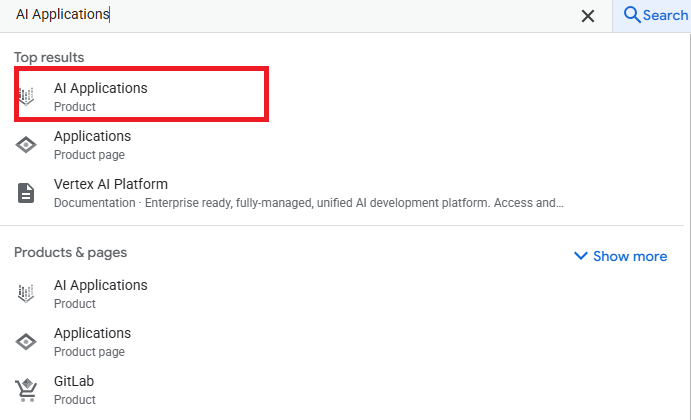Click the document icon beside Vertex AI Platform
Screen dimensions: 691x420
[x=26, y=193]
